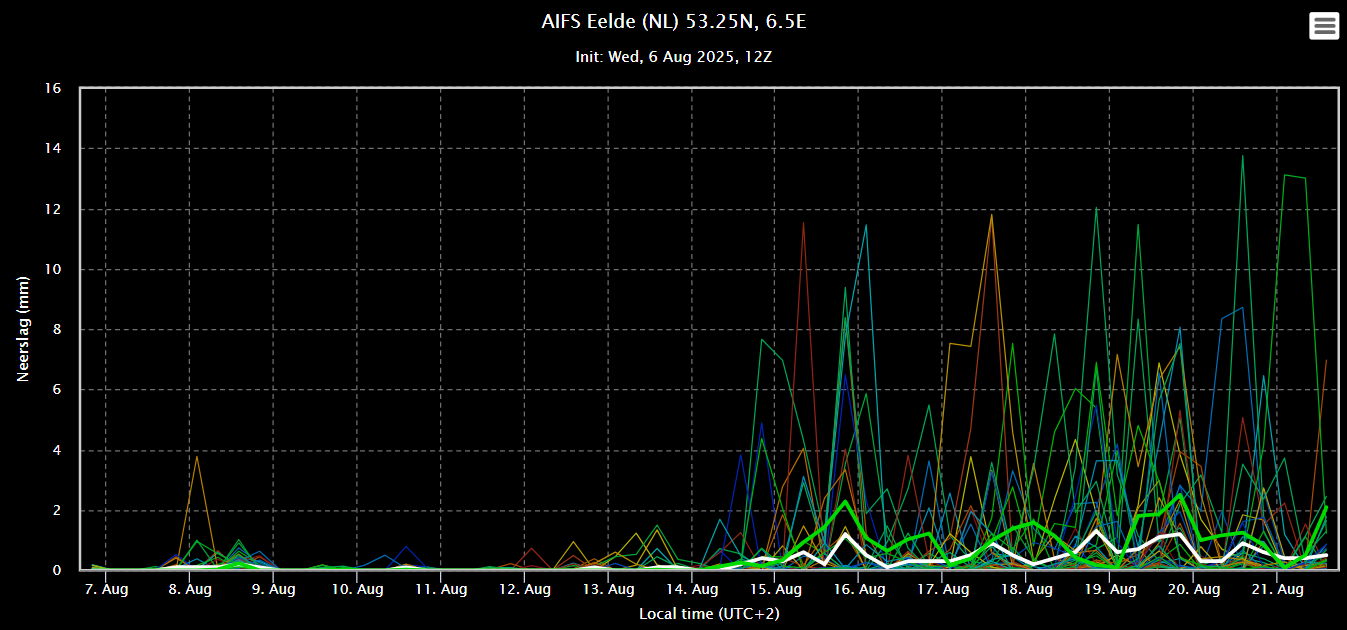The width and height of the screenshot is (1347, 630).
Task: Open the chart context menu hamburger icon
Action: pos(1324,26)
